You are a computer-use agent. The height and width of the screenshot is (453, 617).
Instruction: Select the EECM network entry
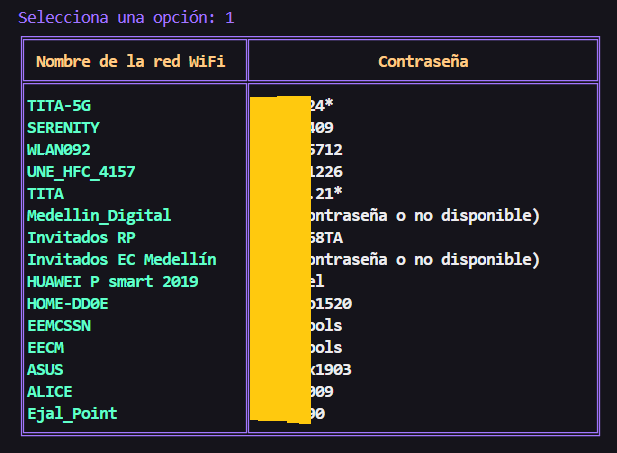(x=45, y=348)
